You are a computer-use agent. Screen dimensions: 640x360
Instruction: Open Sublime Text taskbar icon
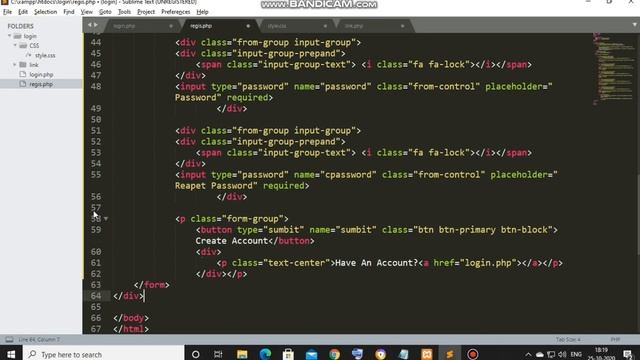point(450,354)
